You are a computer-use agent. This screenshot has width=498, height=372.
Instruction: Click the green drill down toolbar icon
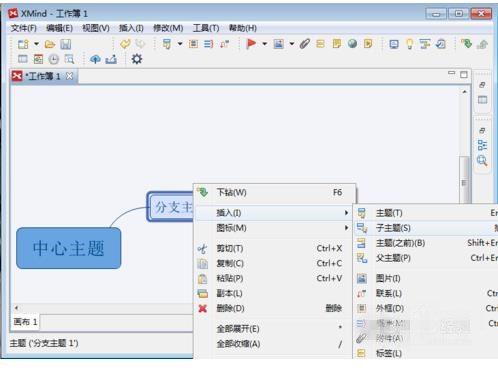tap(466, 43)
